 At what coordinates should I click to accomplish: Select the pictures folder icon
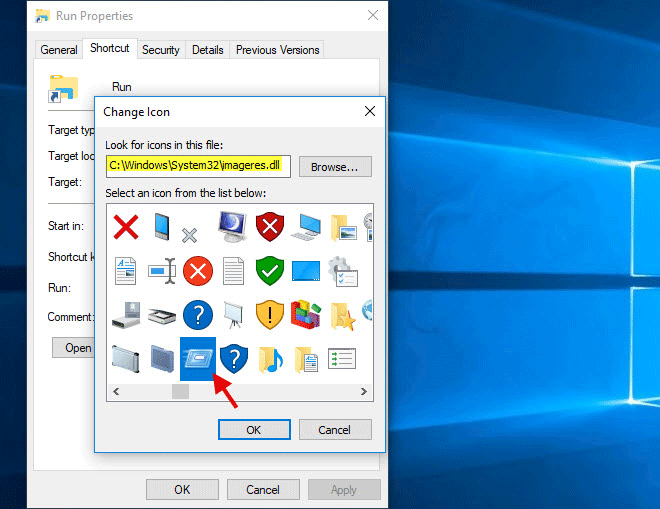click(x=343, y=228)
